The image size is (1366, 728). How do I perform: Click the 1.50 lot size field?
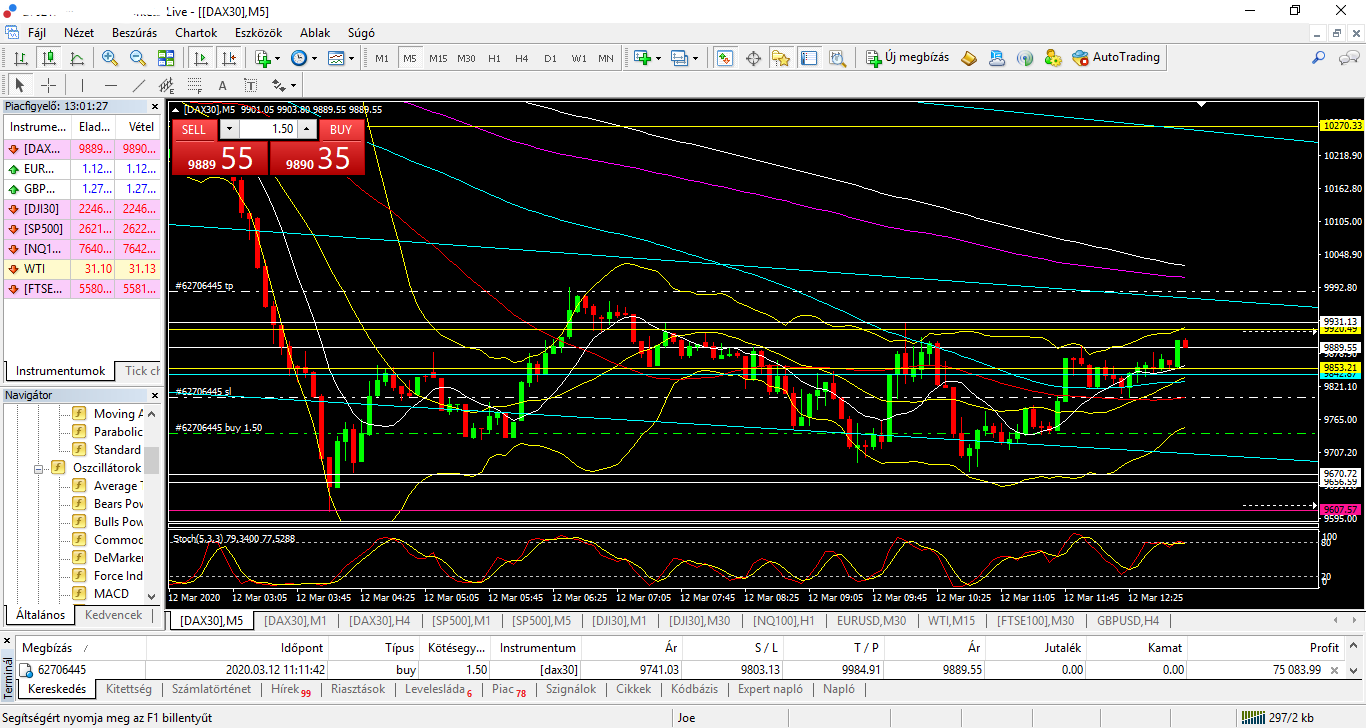268,129
